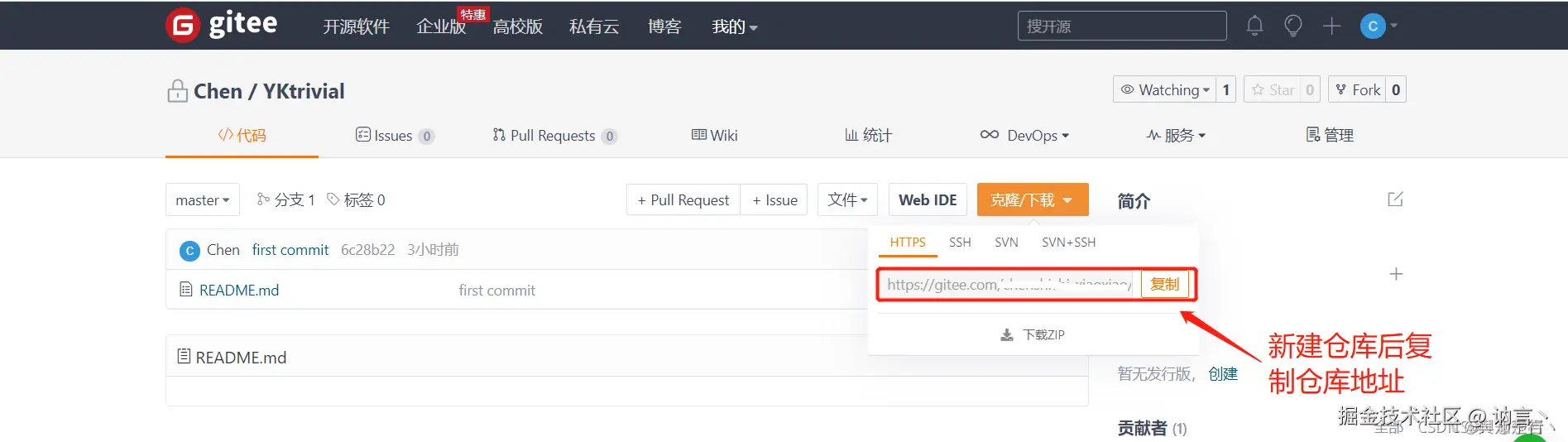The width and height of the screenshot is (1568, 442).
Task: Open 私有云 in the top navigation
Action: point(594,26)
